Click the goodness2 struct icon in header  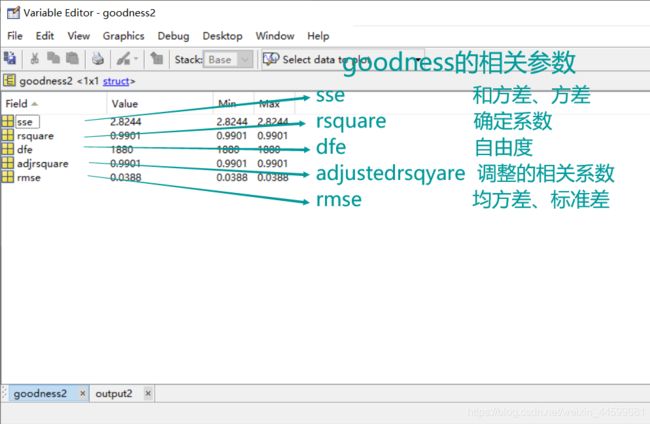click(x=9, y=80)
